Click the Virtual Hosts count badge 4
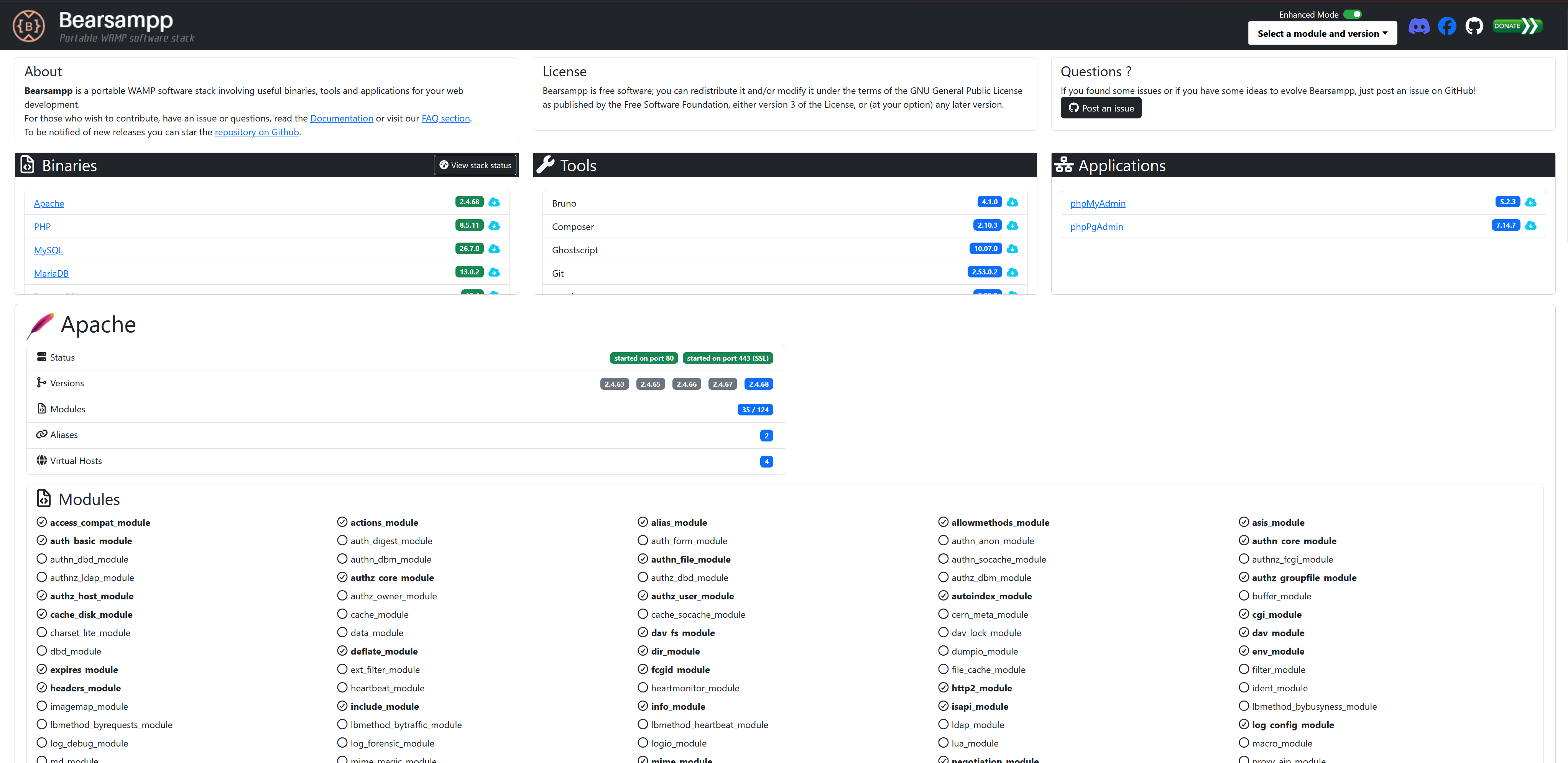The image size is (1568, 763). pyautogui.click(x=766, y=461)
